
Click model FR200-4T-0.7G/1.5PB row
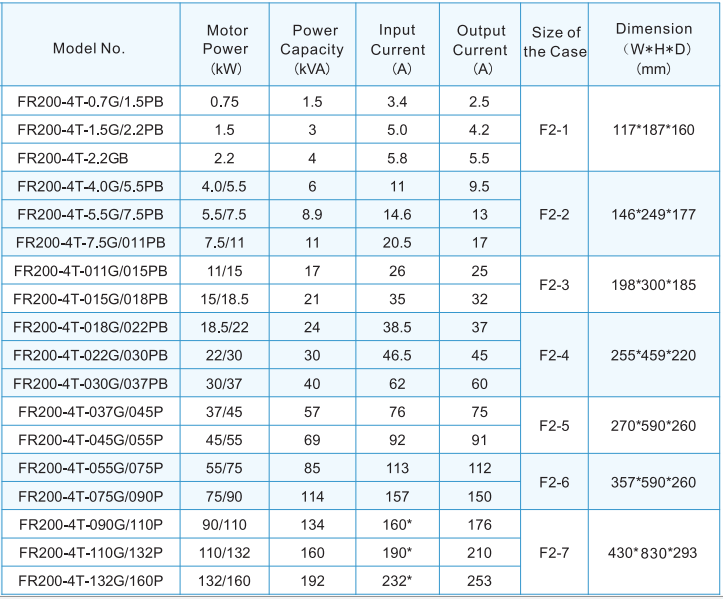[90, 102]
